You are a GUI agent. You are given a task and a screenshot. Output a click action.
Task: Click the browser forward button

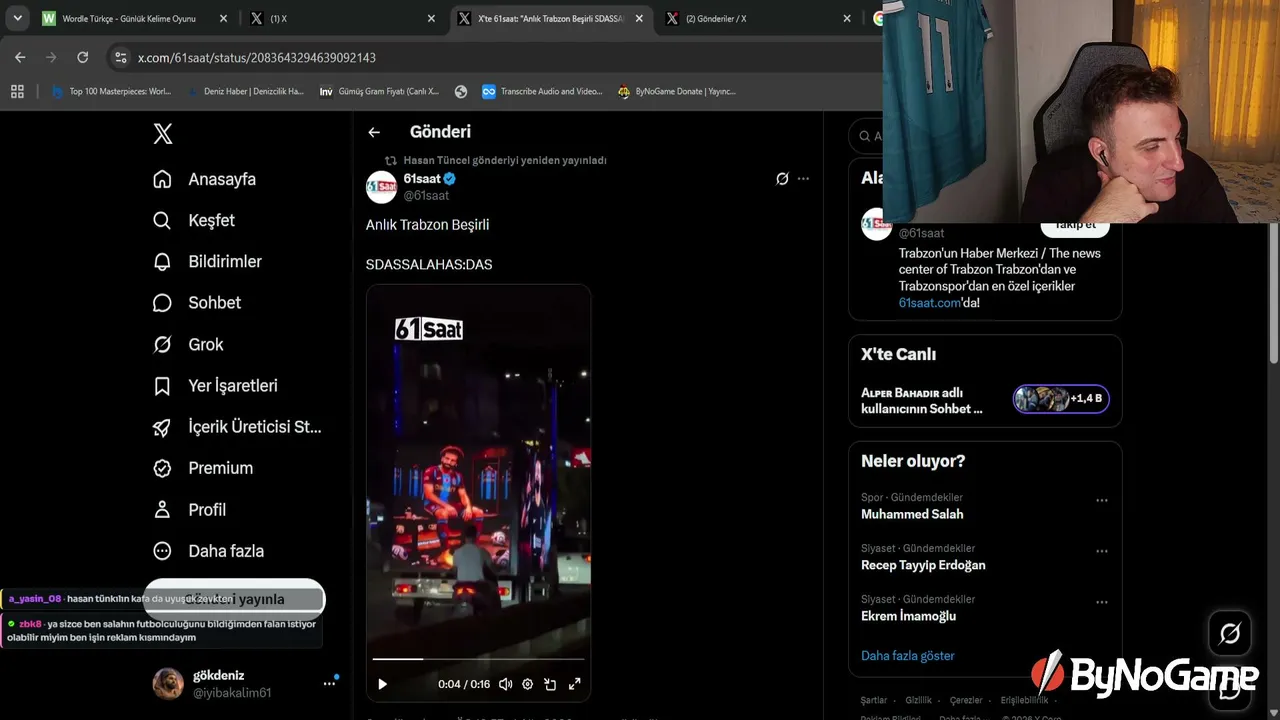click(x=51, y=57)
